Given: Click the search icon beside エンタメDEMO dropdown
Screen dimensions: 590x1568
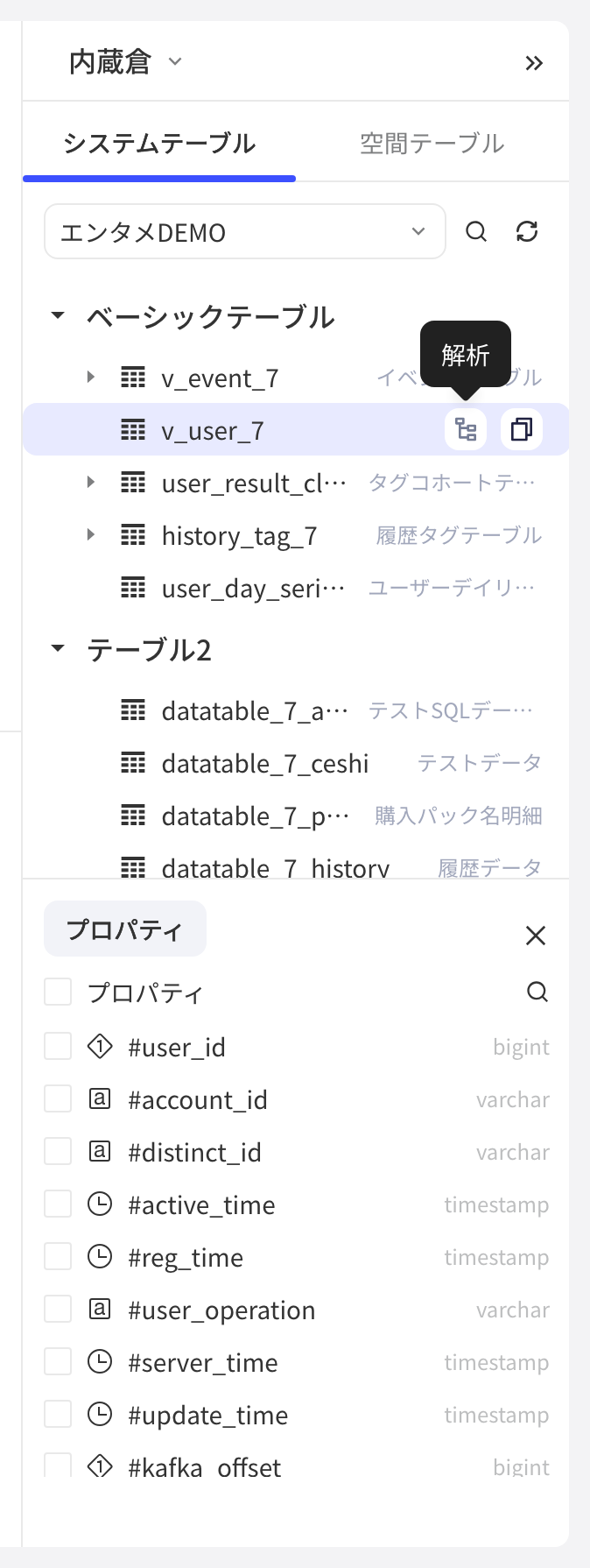Looking at the screenshot, I should (x=476, y=231).
